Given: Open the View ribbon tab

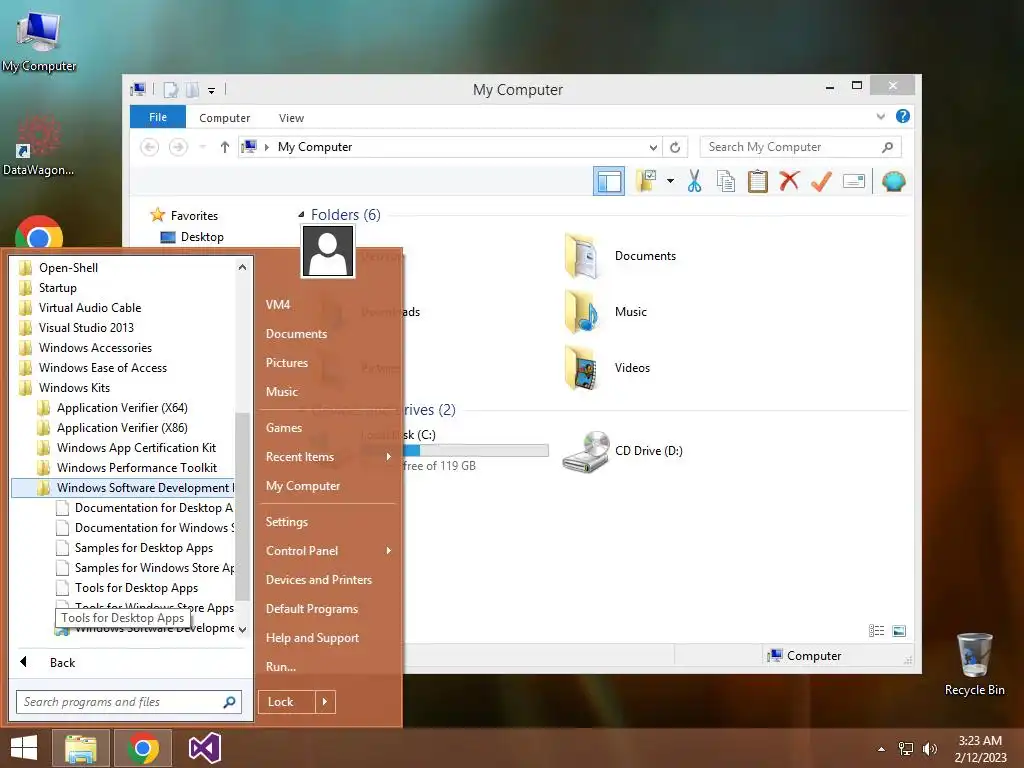Looking at the screenshot, I should [291, 118].
